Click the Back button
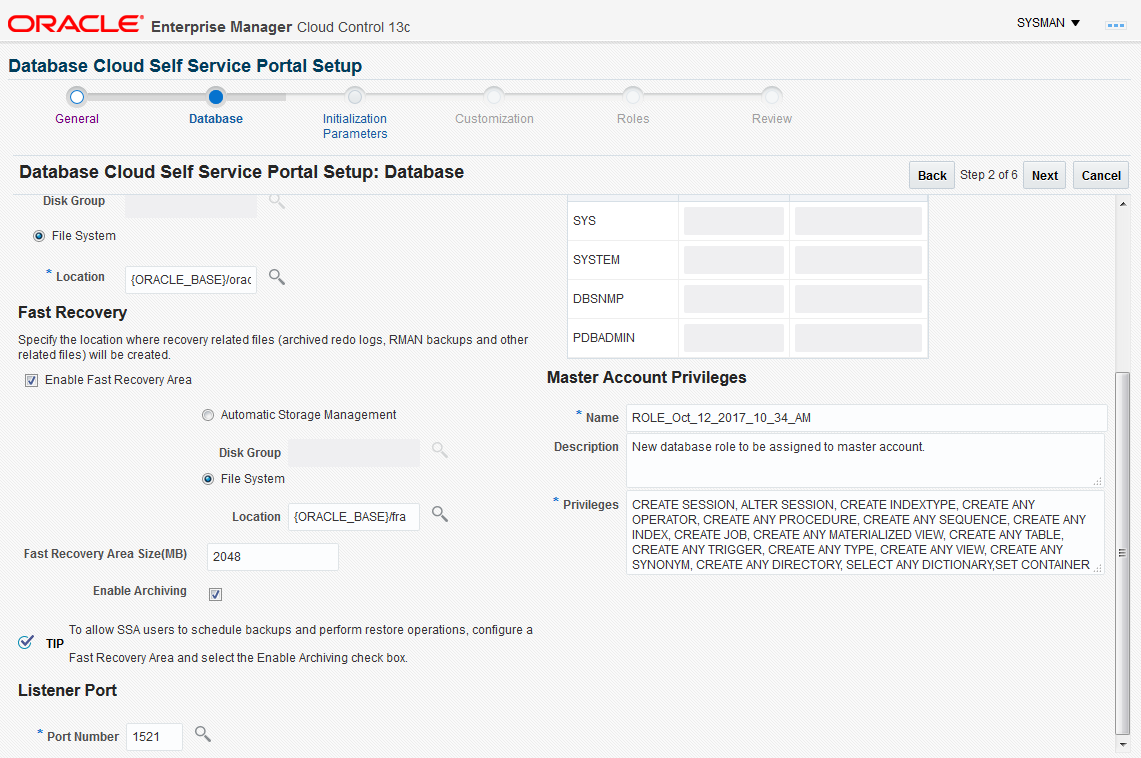 [x=931, y=175]
